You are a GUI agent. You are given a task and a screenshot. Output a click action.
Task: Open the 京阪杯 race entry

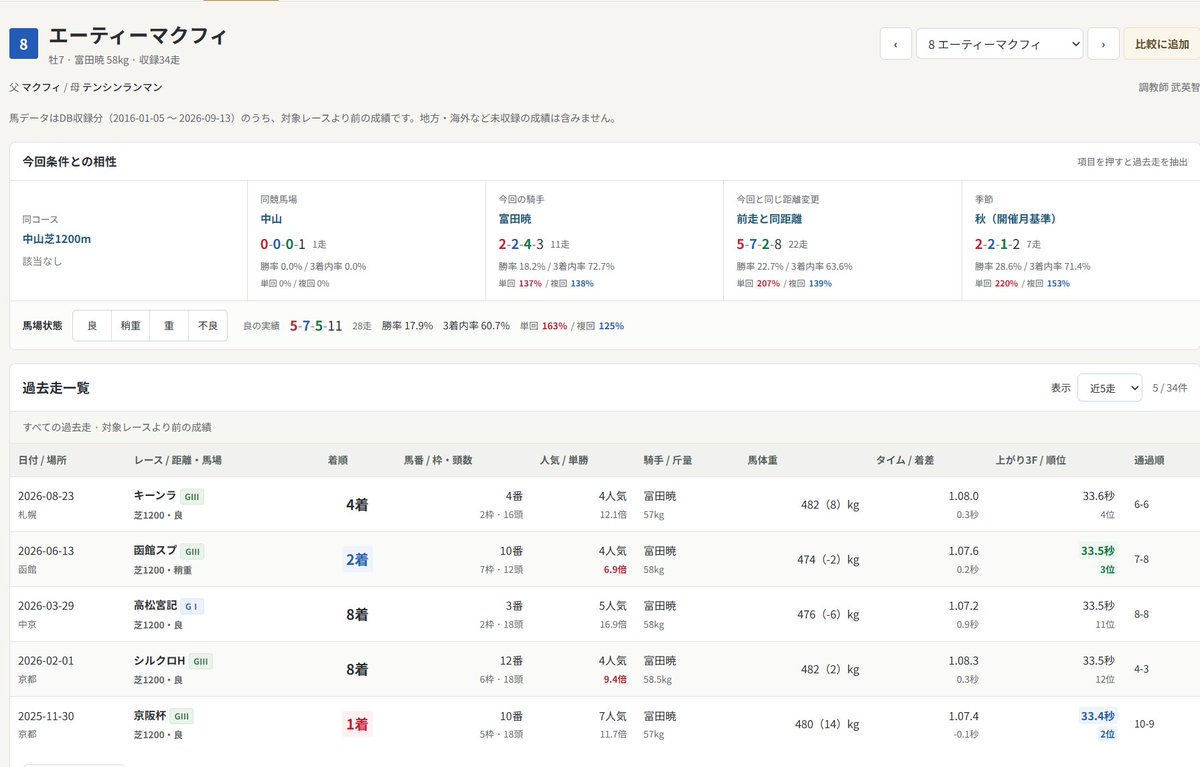pos(148,715)
